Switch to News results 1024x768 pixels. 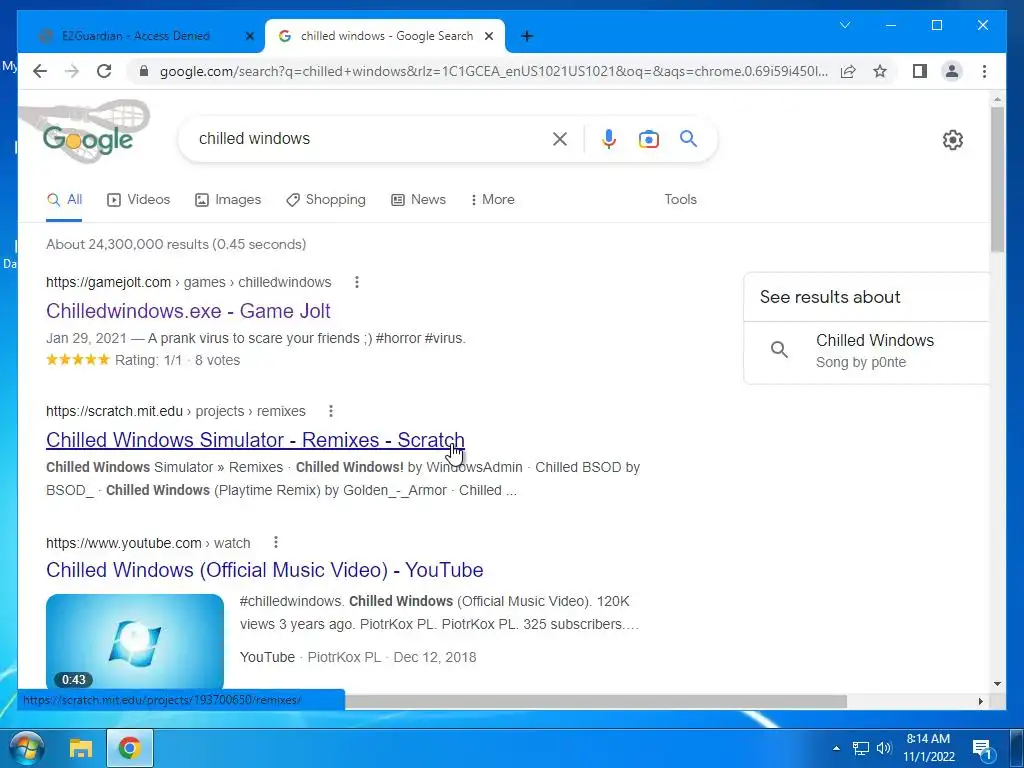point(419,200)
